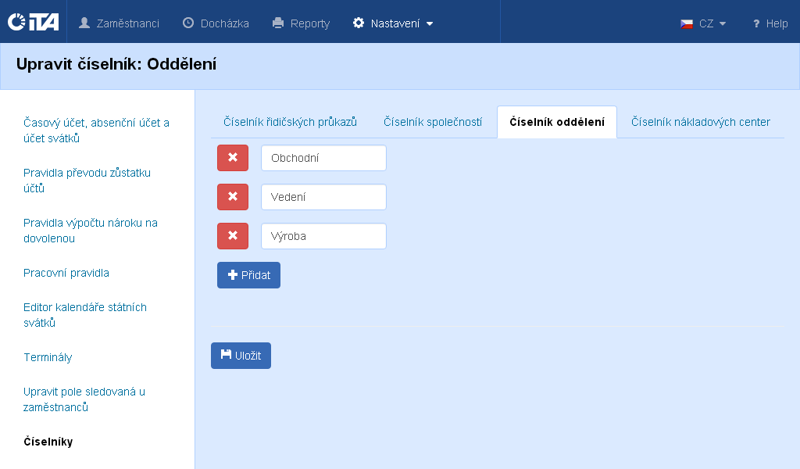The image size is (800, 469).
Task: Open Pravidla převodu zůstatku účtů link
Action: coord(87,180)
